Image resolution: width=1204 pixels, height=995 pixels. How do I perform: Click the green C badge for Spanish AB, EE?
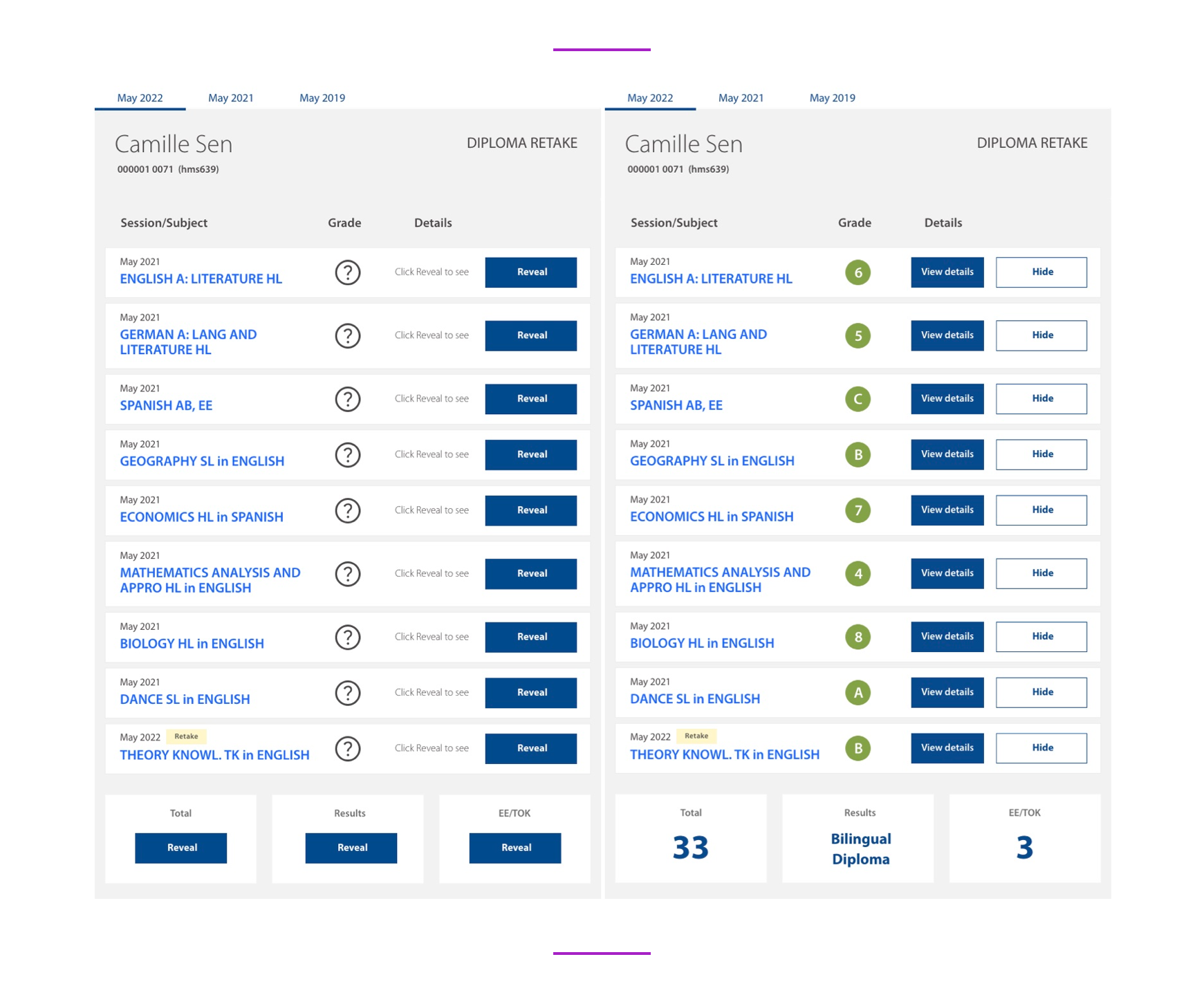[858, 399]
